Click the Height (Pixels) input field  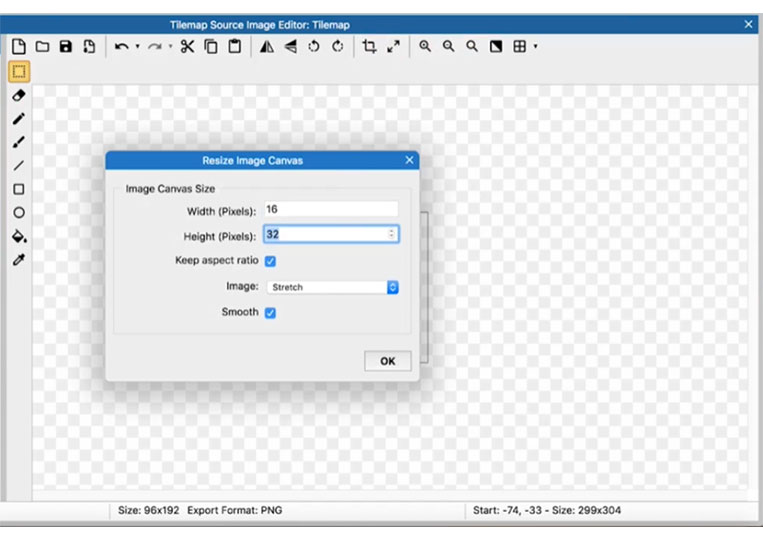[x=331, y=234]
